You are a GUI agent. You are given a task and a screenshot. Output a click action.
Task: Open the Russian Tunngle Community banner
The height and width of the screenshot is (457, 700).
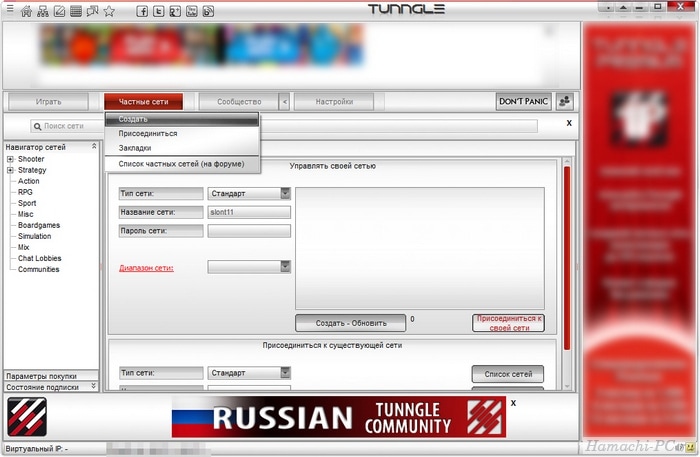pos(339,417)
